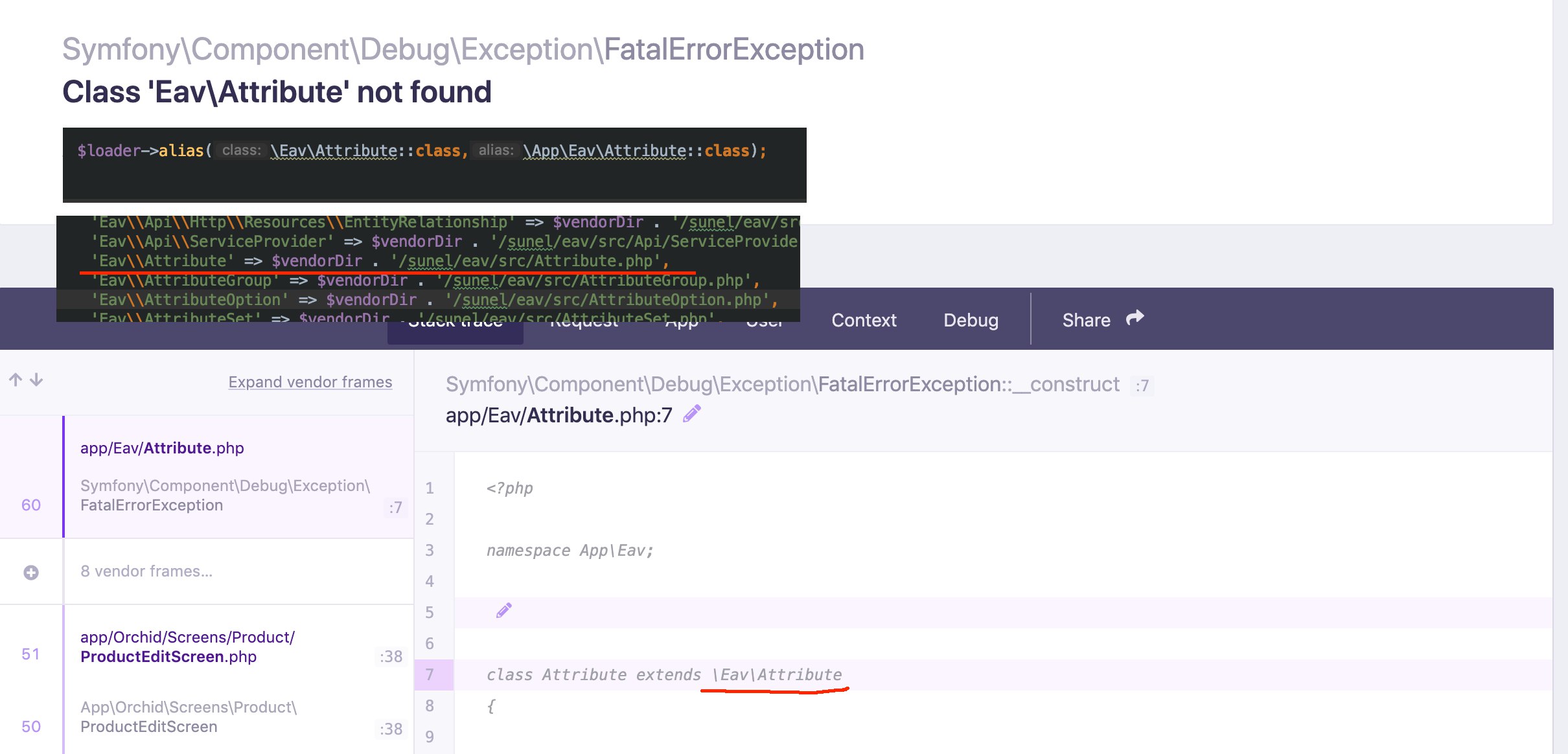Click the Share button

click(x=1103, y=319)
